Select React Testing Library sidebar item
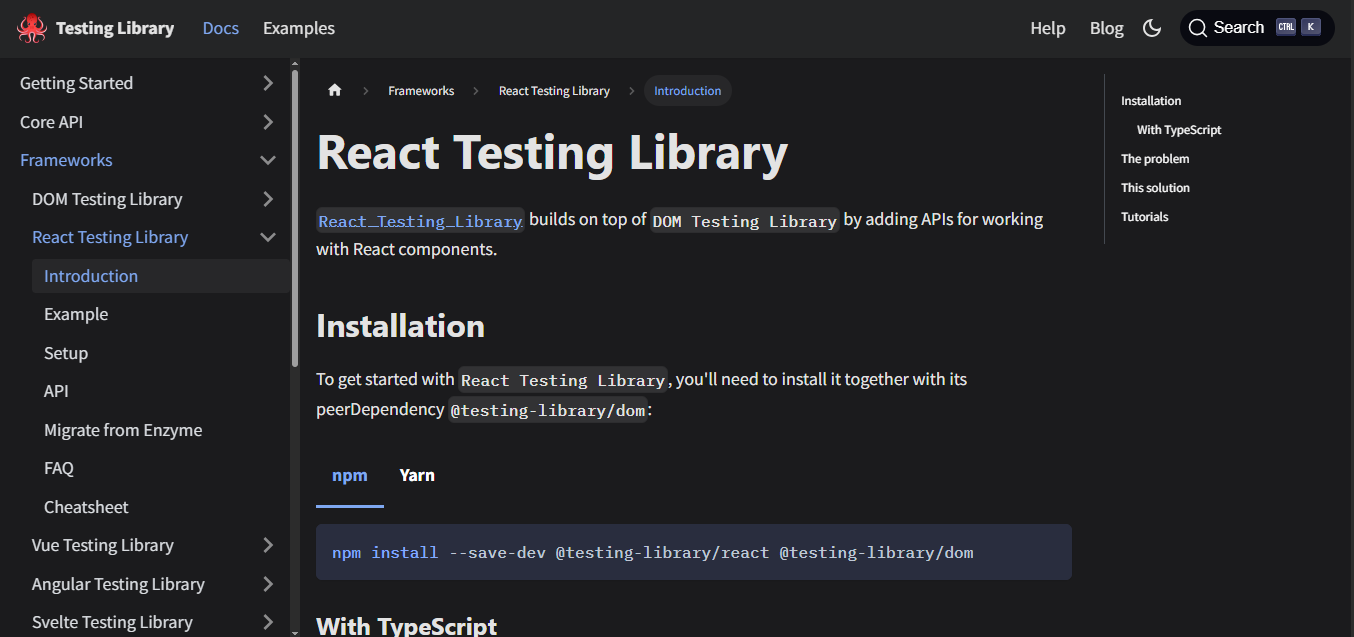The width and height of the screenshot is (1354, 637). coord(110,237)
